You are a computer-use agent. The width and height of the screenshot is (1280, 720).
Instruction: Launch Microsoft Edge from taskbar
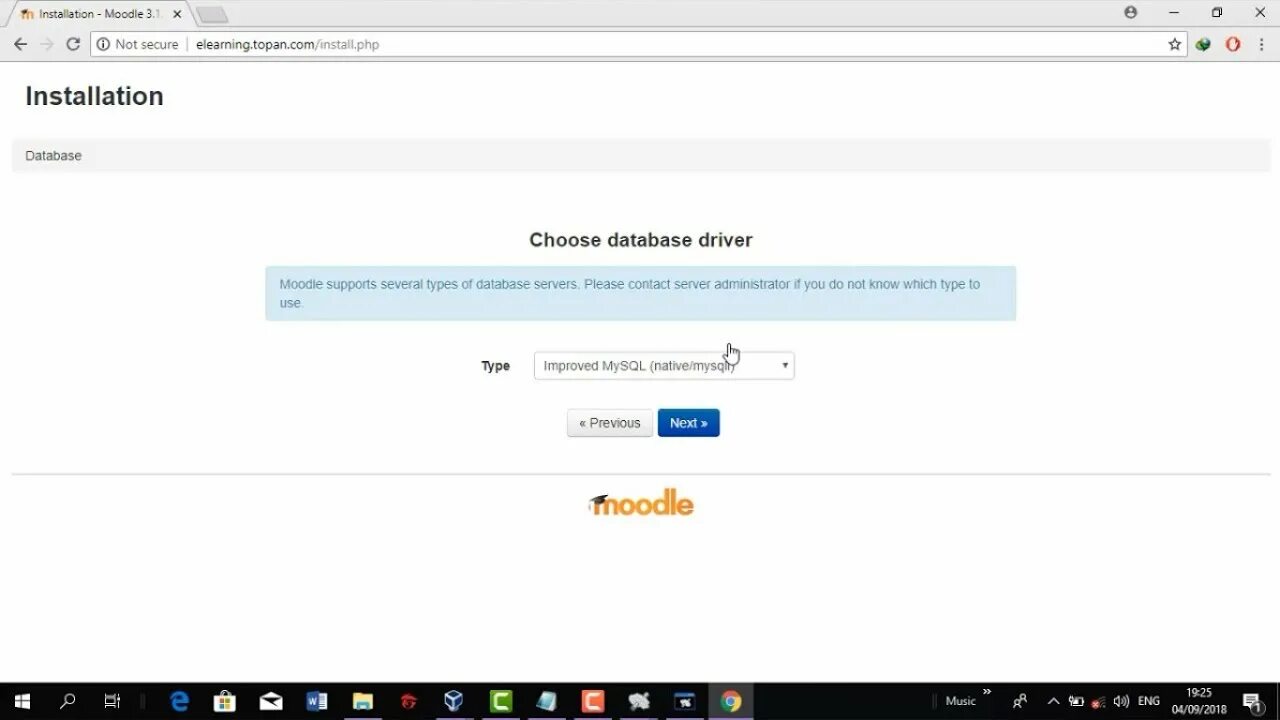point(179,701)
